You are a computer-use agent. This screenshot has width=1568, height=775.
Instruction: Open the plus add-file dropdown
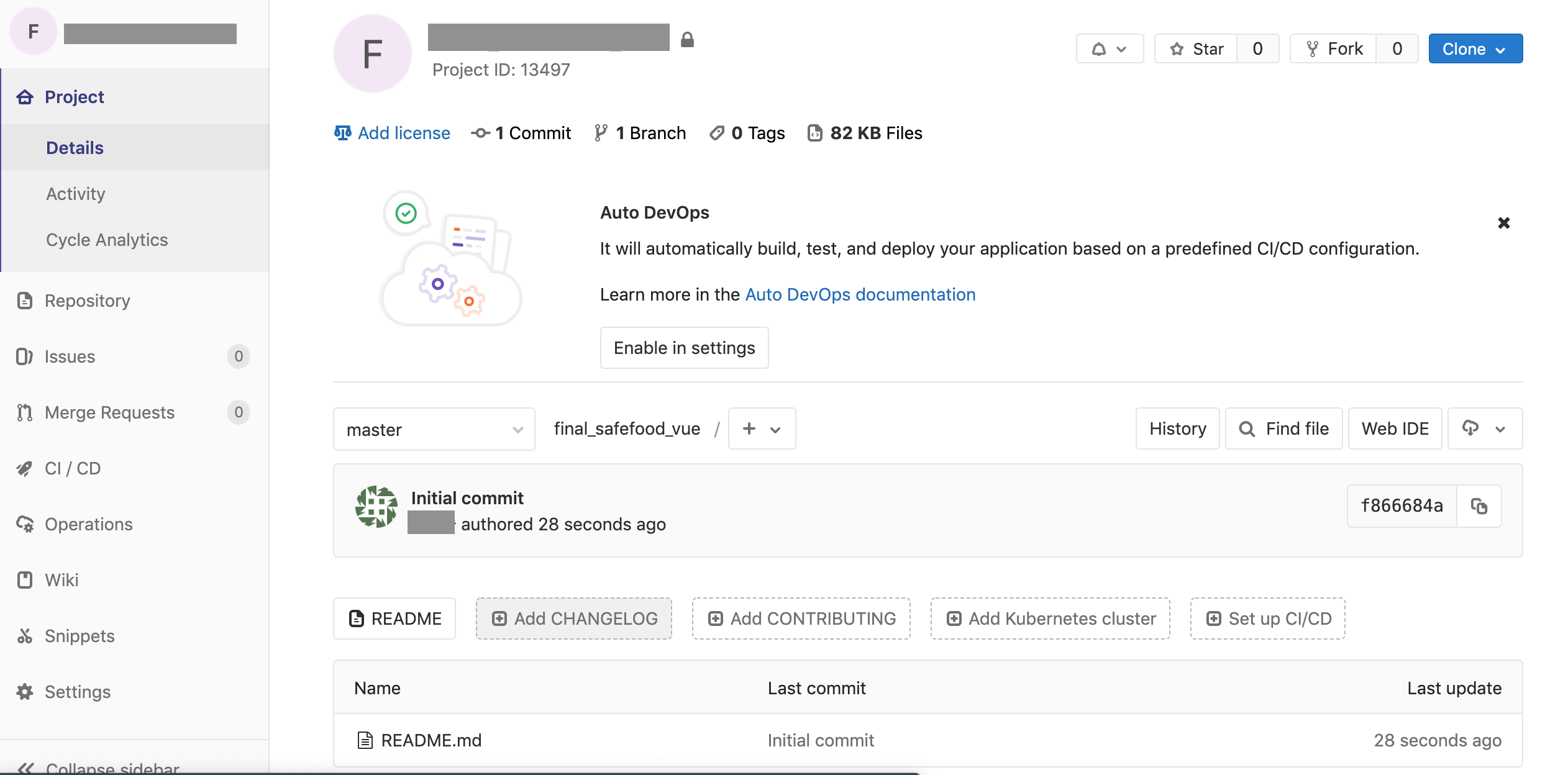click(761, 429)
